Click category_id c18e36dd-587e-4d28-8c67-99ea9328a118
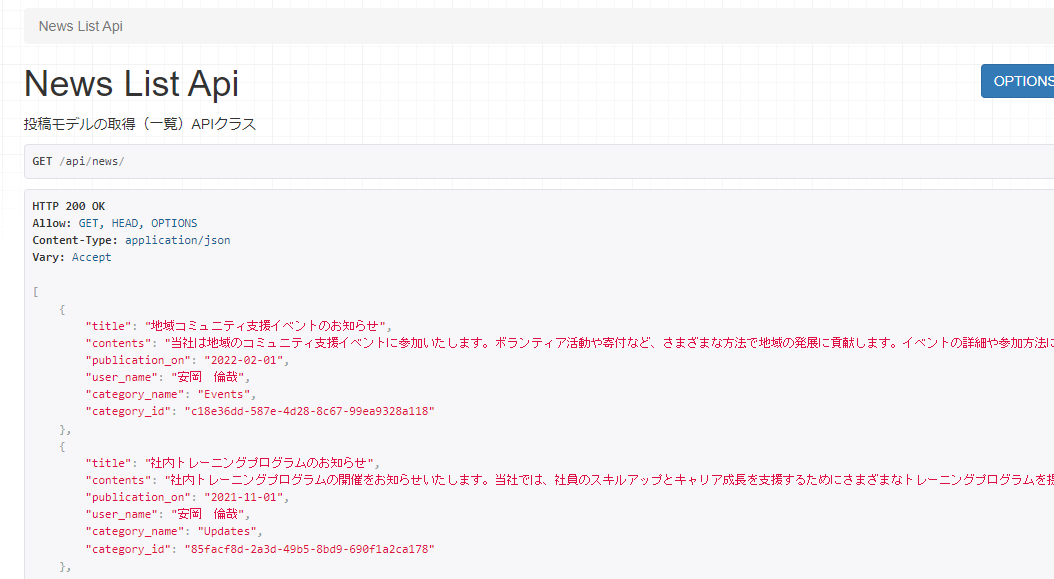1054x579 pixels. pos(309,411)
